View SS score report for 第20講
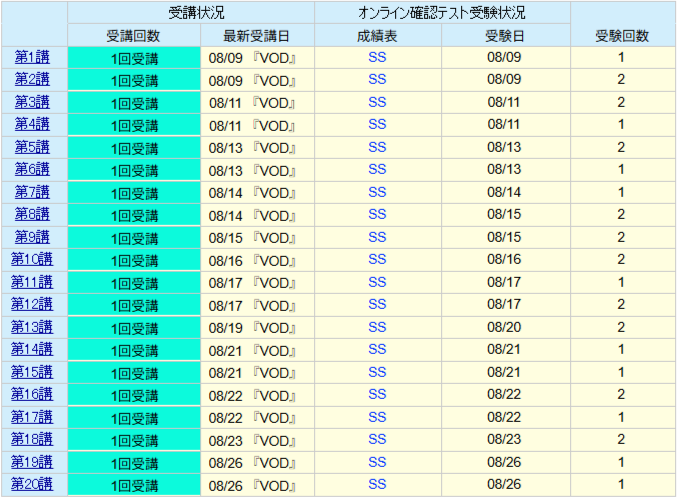The width and height of the screenshot is (690, 502). pos(377,484)
